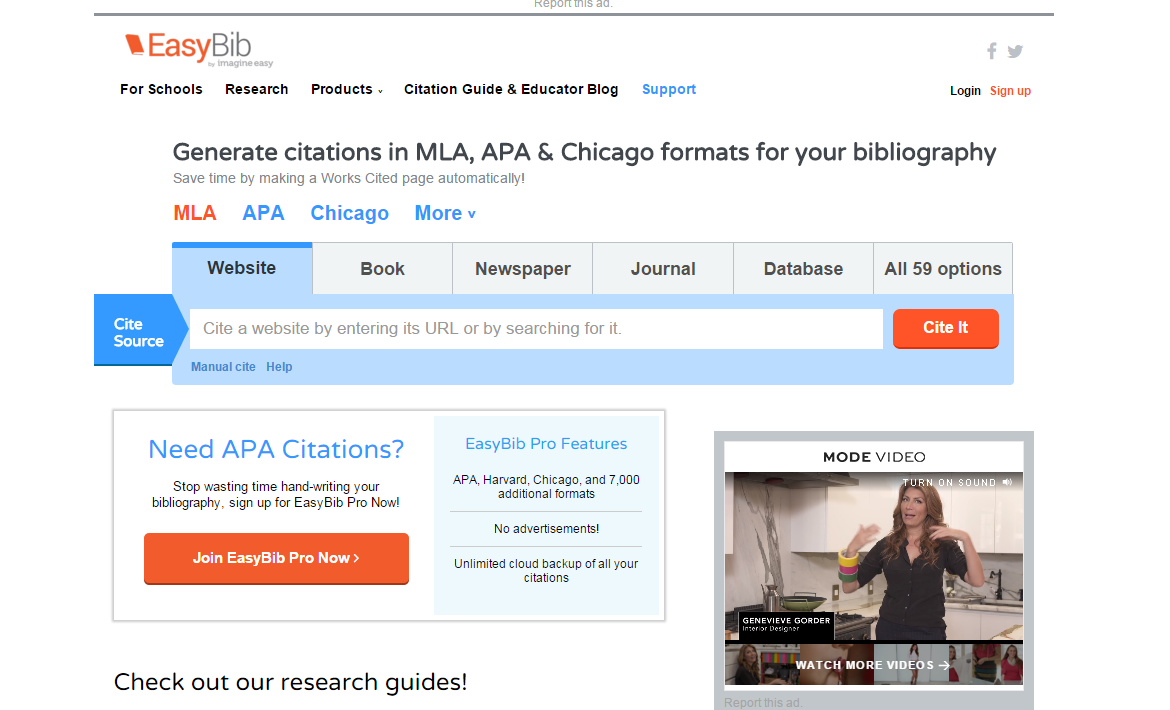Click the Cite It button
1170x710 pixels.
point(945,328)
